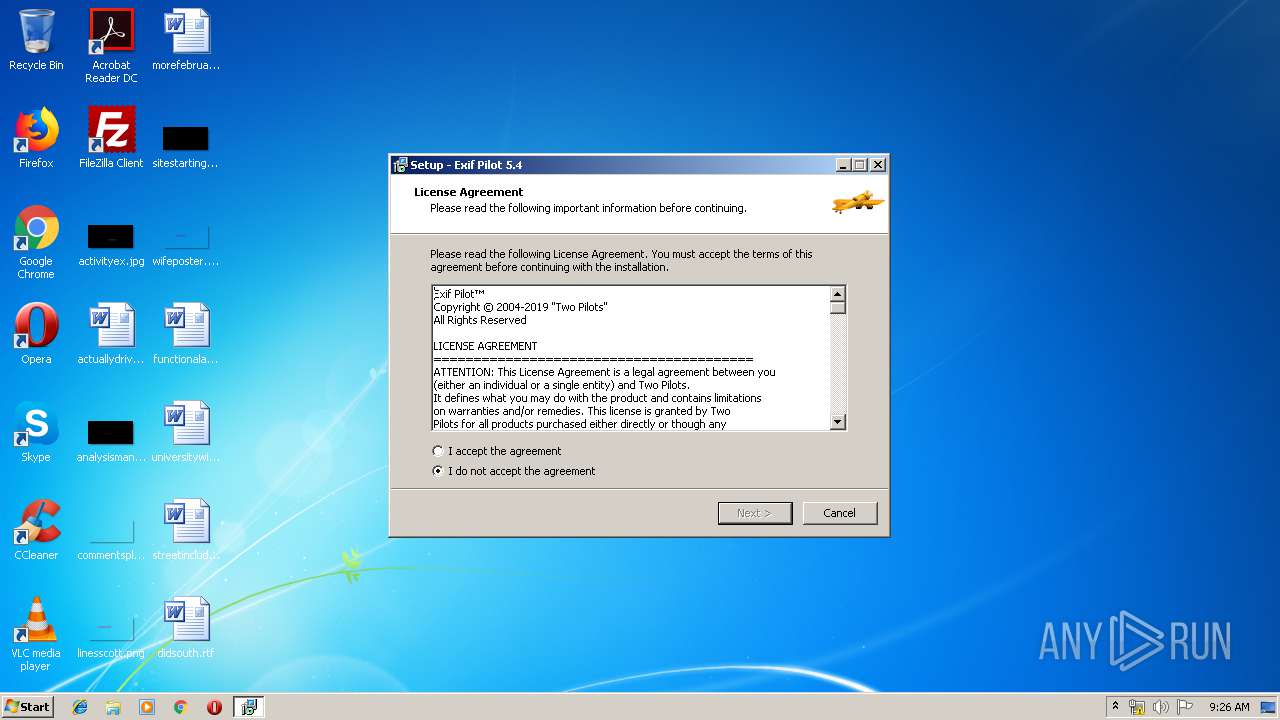Open the Recycle Bin desktop icon
The image size is (1280, 720).
[x=36, y=41]
